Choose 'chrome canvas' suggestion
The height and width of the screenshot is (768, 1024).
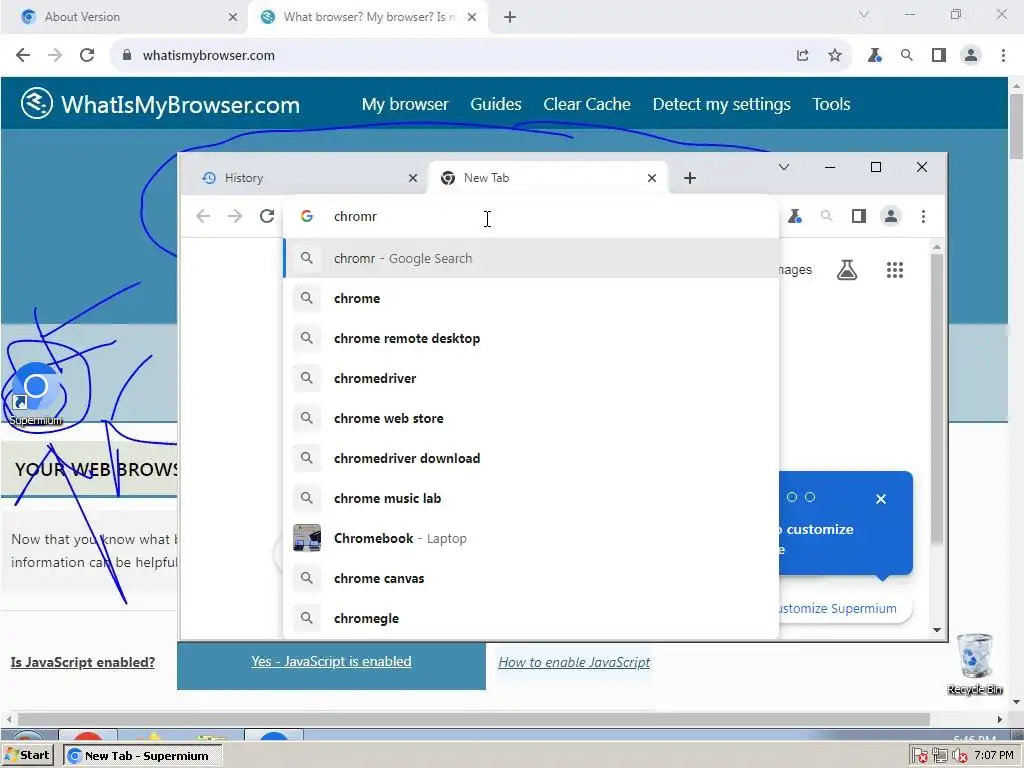pyautogui.click(x=532, y=578)
